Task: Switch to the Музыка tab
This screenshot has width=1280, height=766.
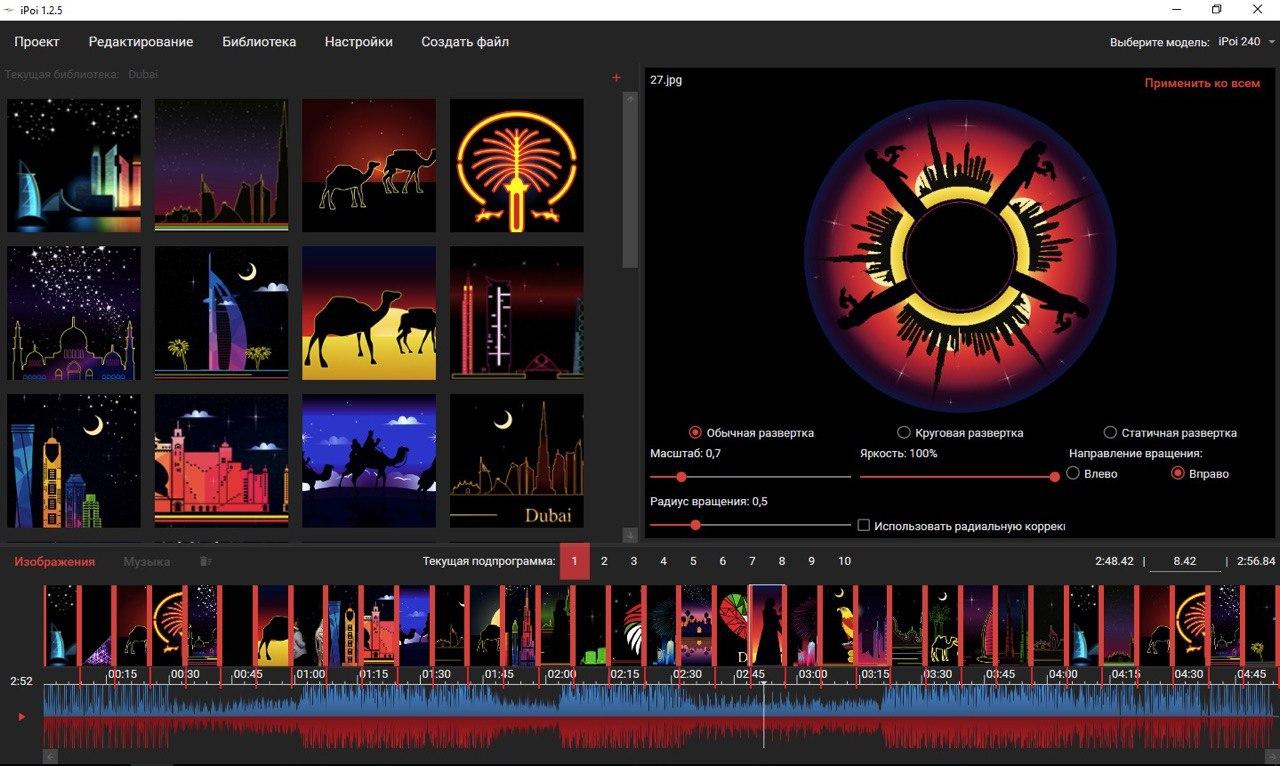Action: (x=146, y=561)
